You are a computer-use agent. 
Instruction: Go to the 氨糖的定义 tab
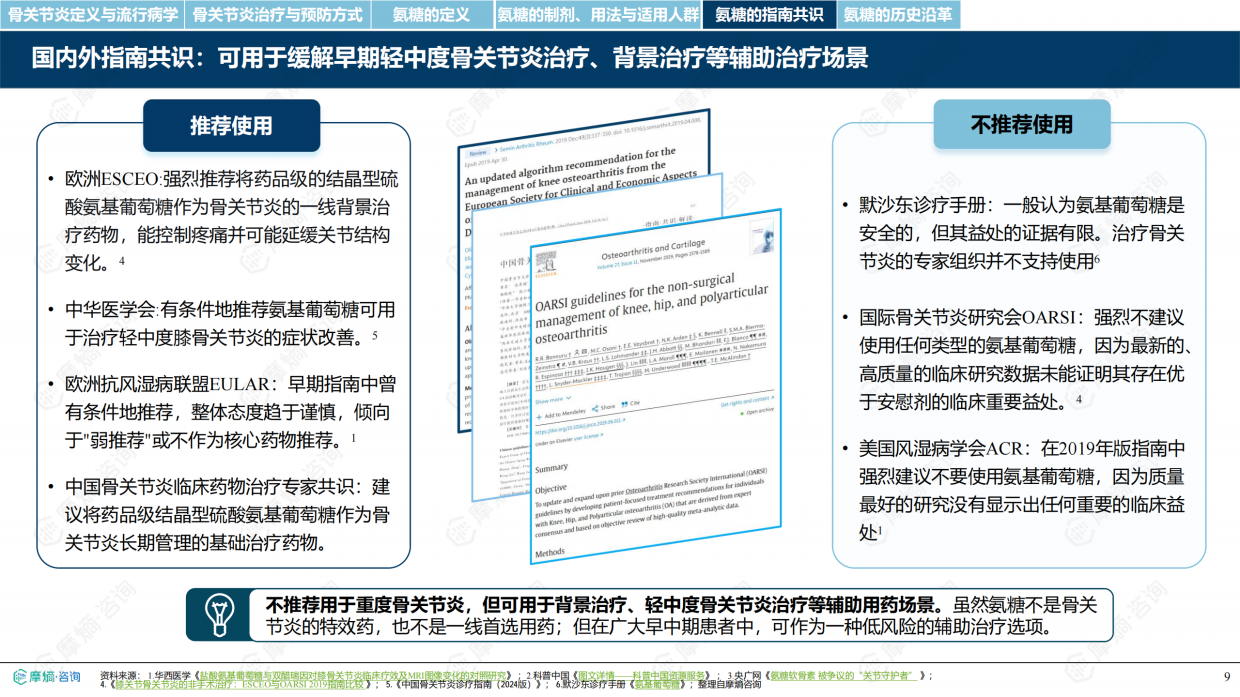click(431, 14)
